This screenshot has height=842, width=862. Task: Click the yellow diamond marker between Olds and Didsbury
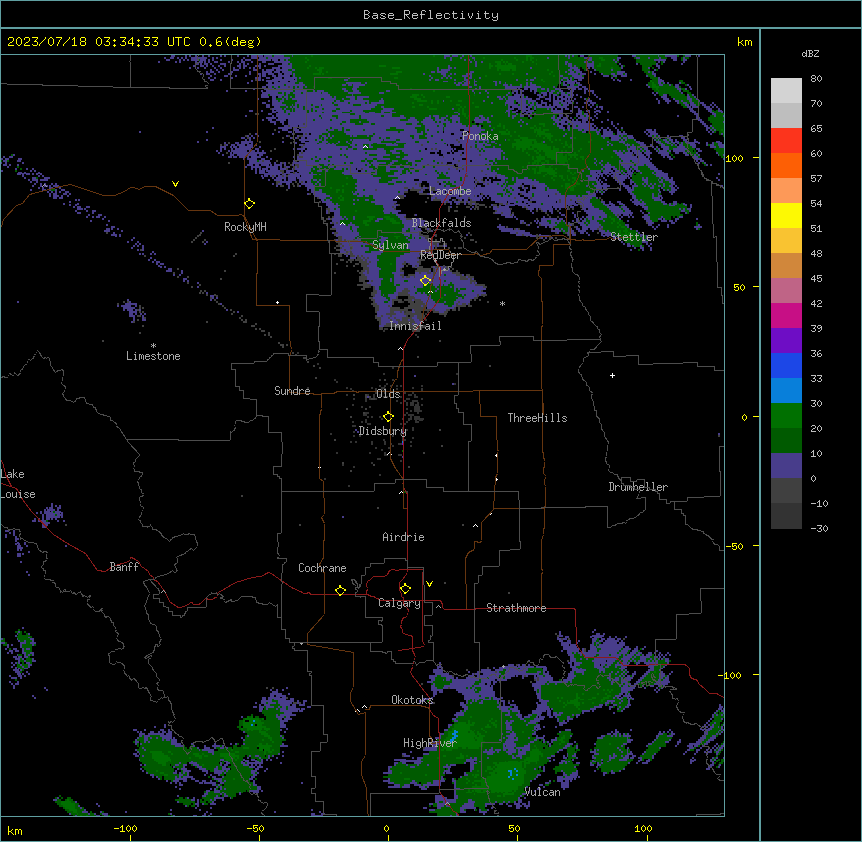388,417
